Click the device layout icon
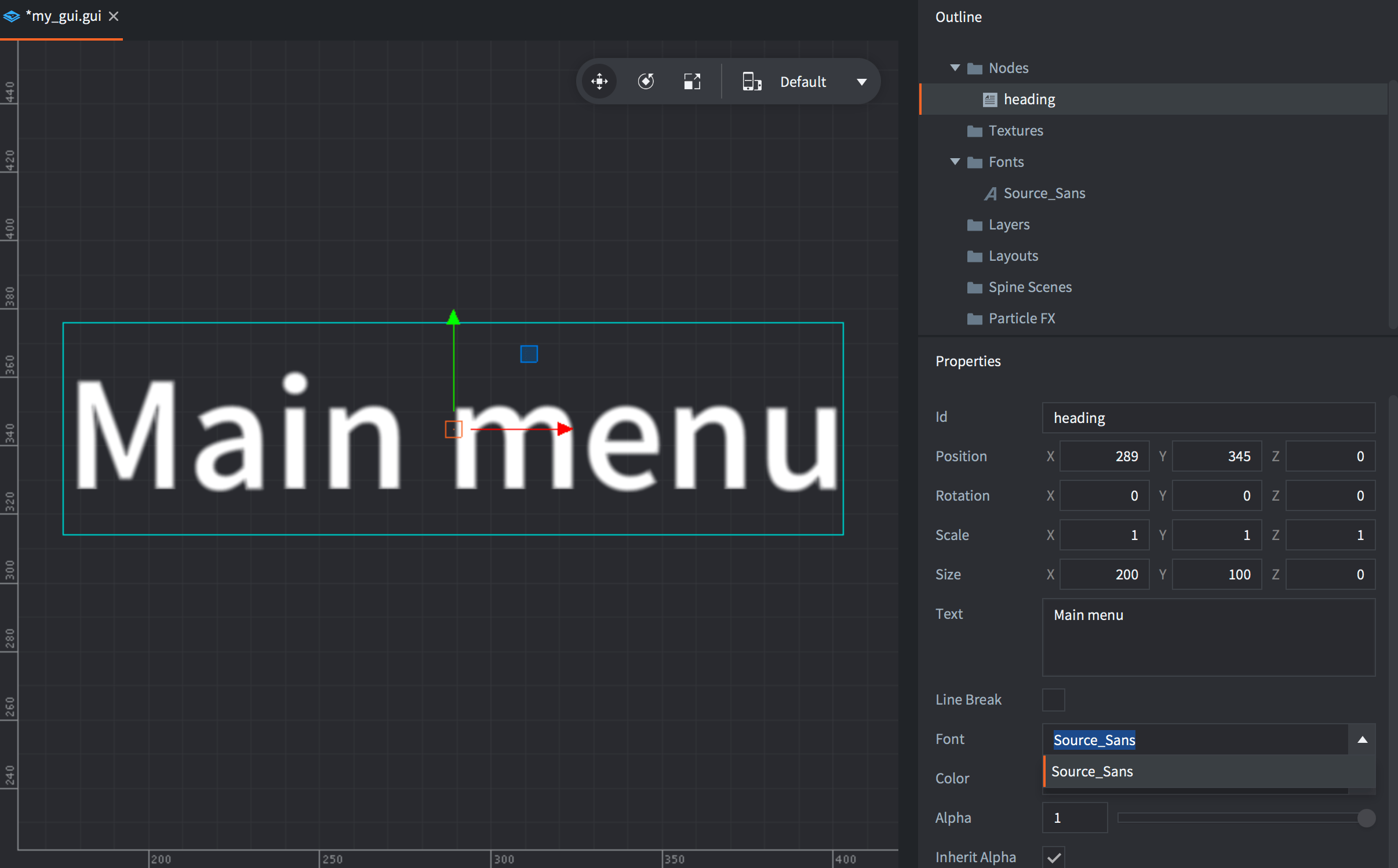Viewport: 1398px width, 868px height. (x=752, y=81)
